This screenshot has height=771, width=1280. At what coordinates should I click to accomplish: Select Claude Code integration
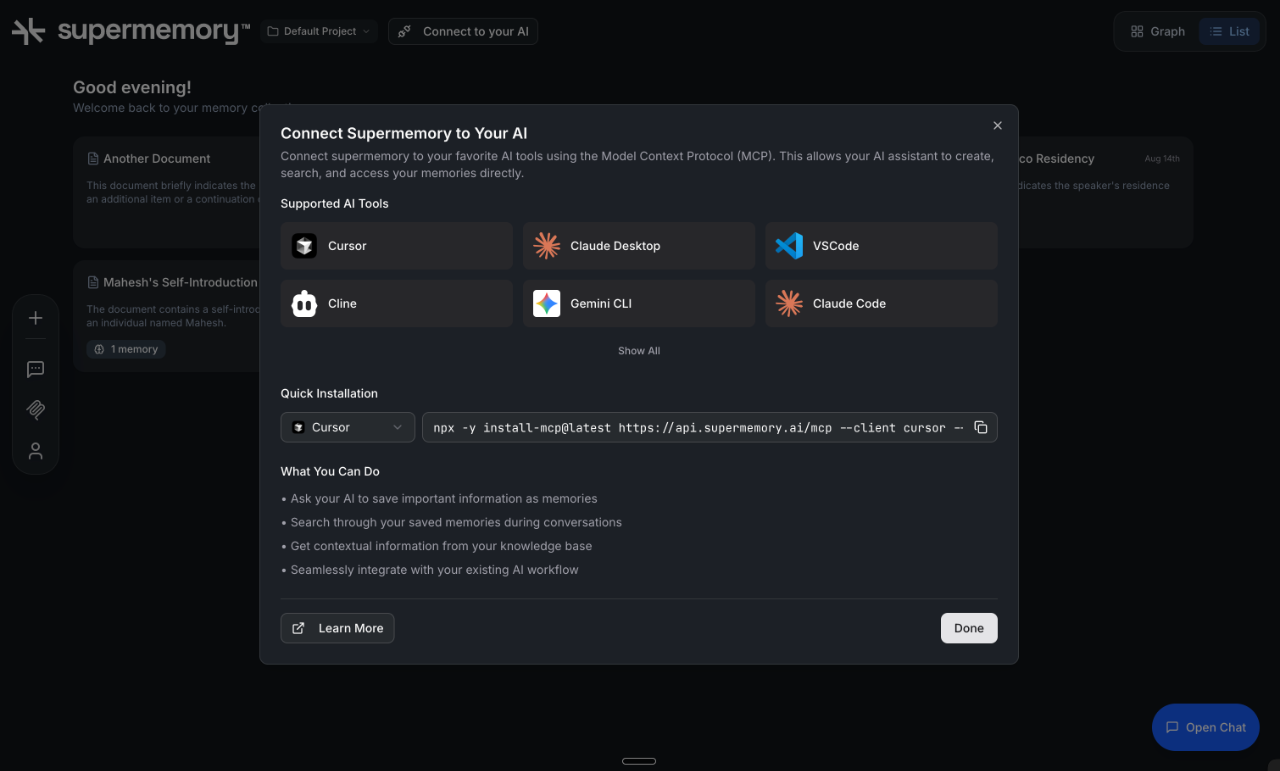(x=880, y=303)
